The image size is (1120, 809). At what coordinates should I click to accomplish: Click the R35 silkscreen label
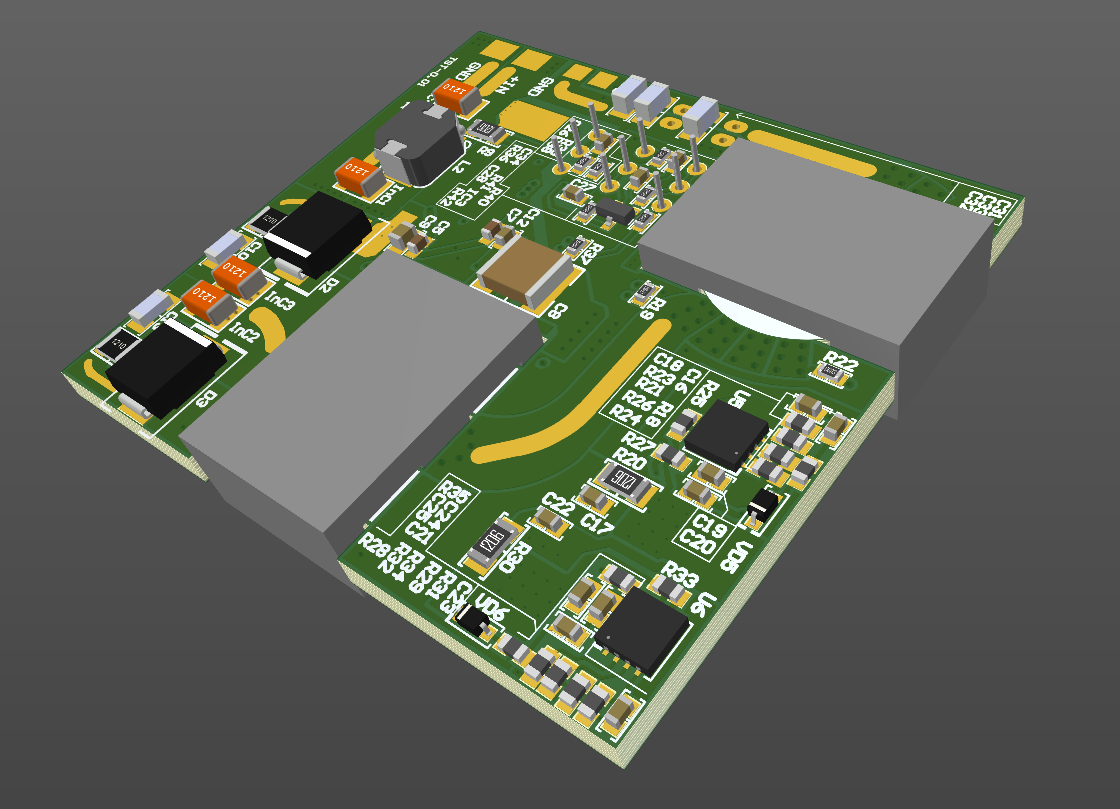(x=457, y=492)
